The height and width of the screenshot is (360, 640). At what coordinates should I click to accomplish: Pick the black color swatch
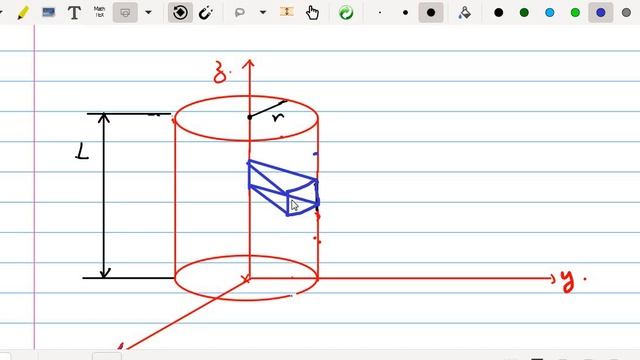tap(498, 13)
